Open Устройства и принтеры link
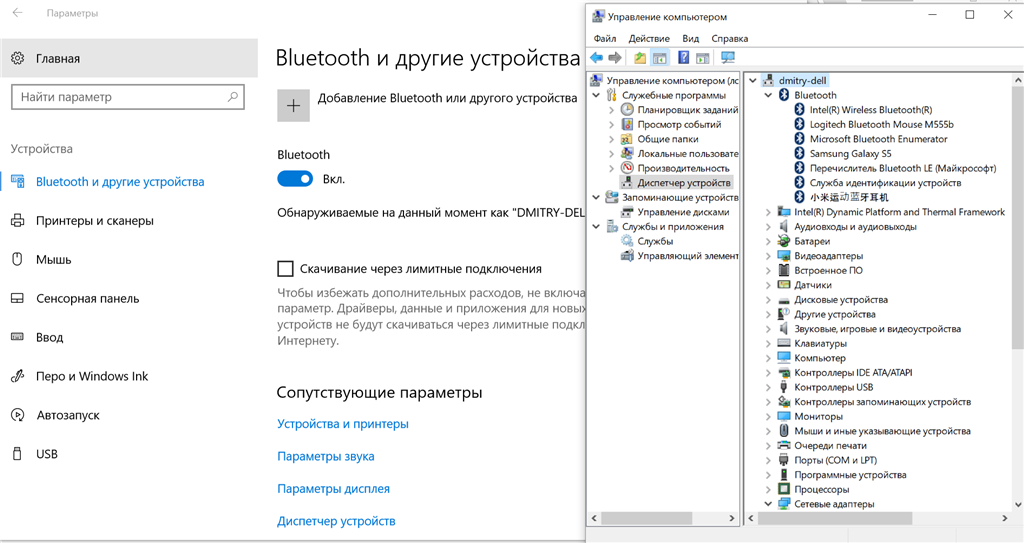1024x543 pixels. click(343, 424)
